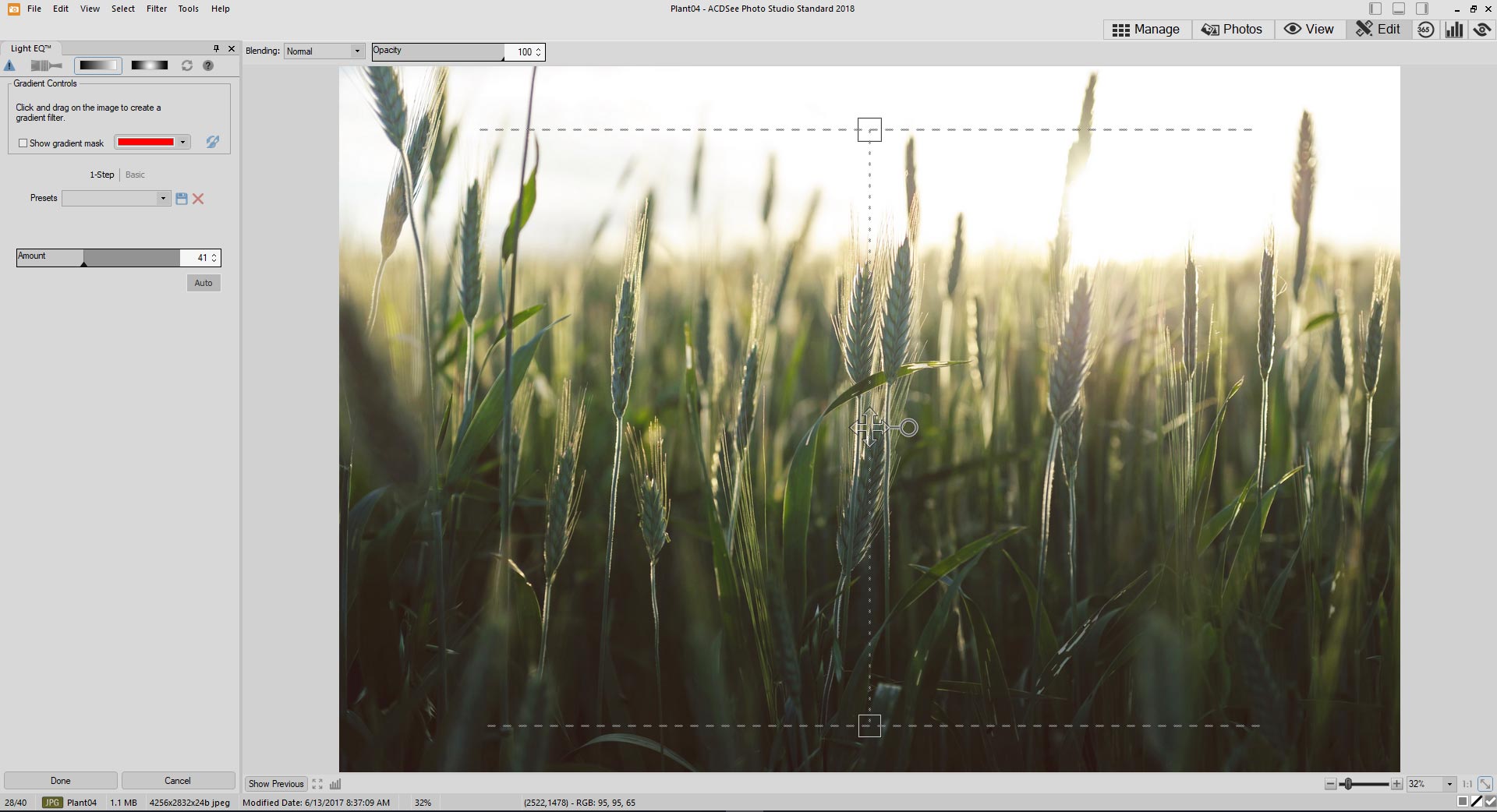Open the Dashboard bar-chart icon

(x=1453, y=30)
